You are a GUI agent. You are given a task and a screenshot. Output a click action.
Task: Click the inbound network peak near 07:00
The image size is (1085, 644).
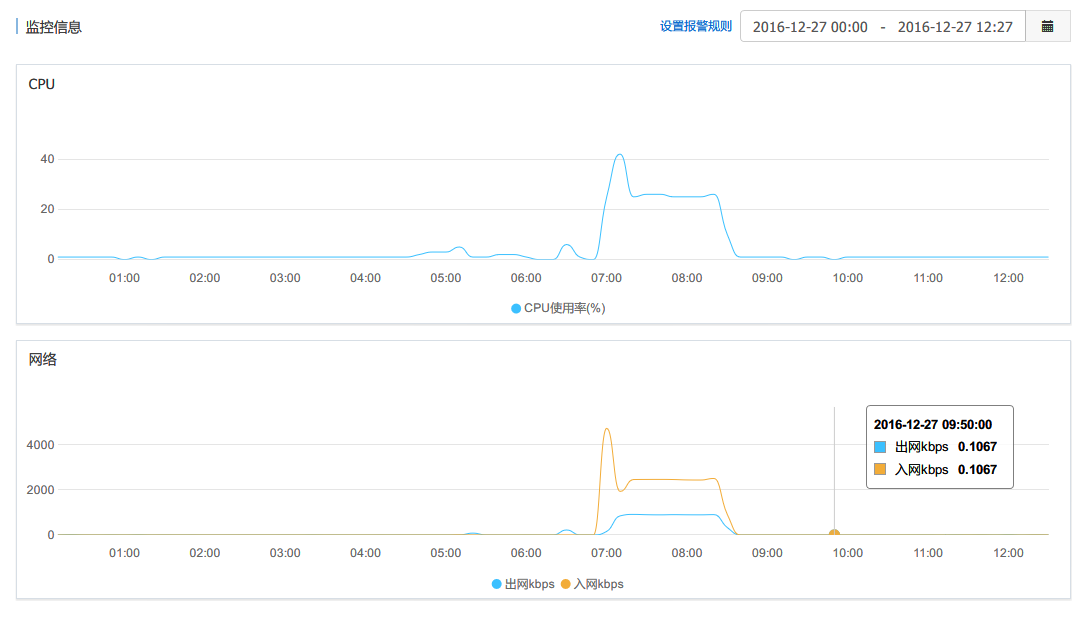[607, 430]
